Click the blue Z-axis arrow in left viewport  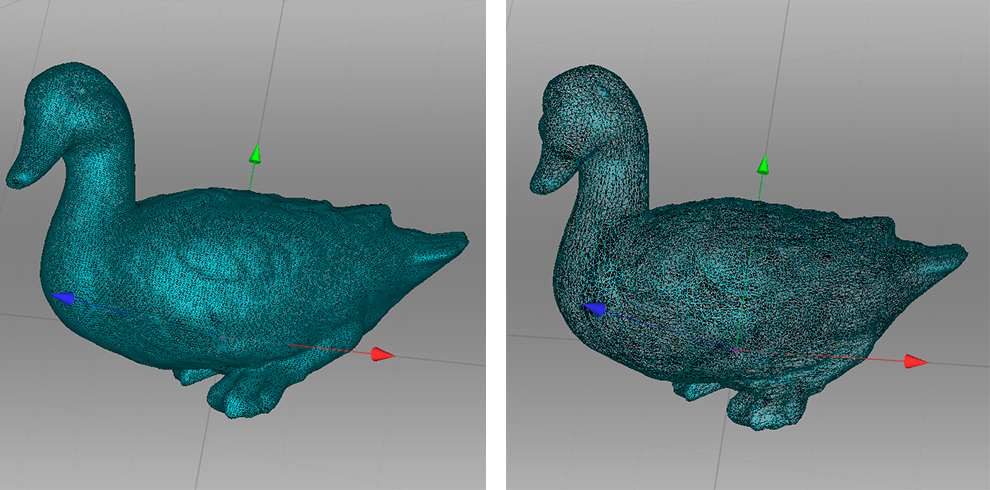pos(65,298)
